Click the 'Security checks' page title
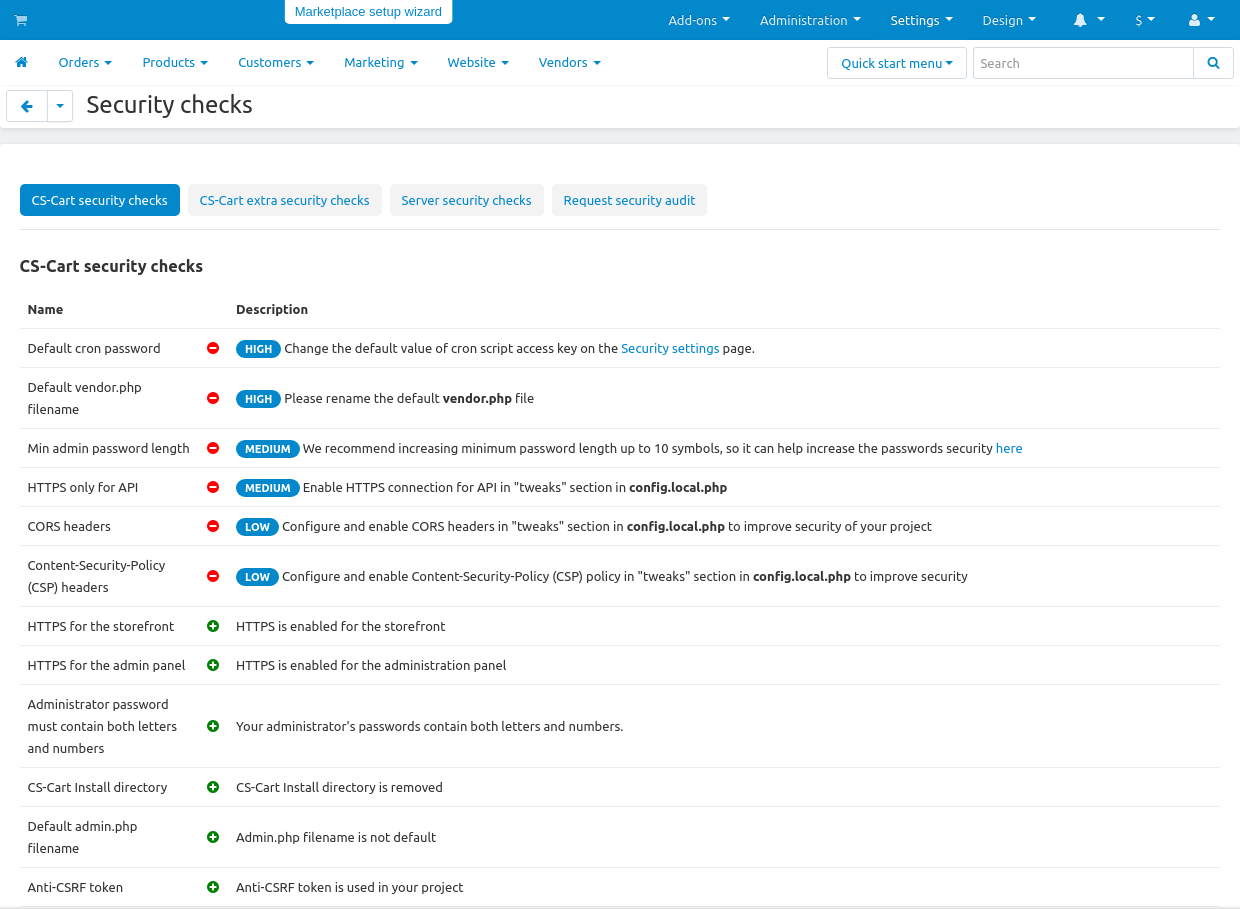Screen dimensions: 1240x909 click(169, 105)
